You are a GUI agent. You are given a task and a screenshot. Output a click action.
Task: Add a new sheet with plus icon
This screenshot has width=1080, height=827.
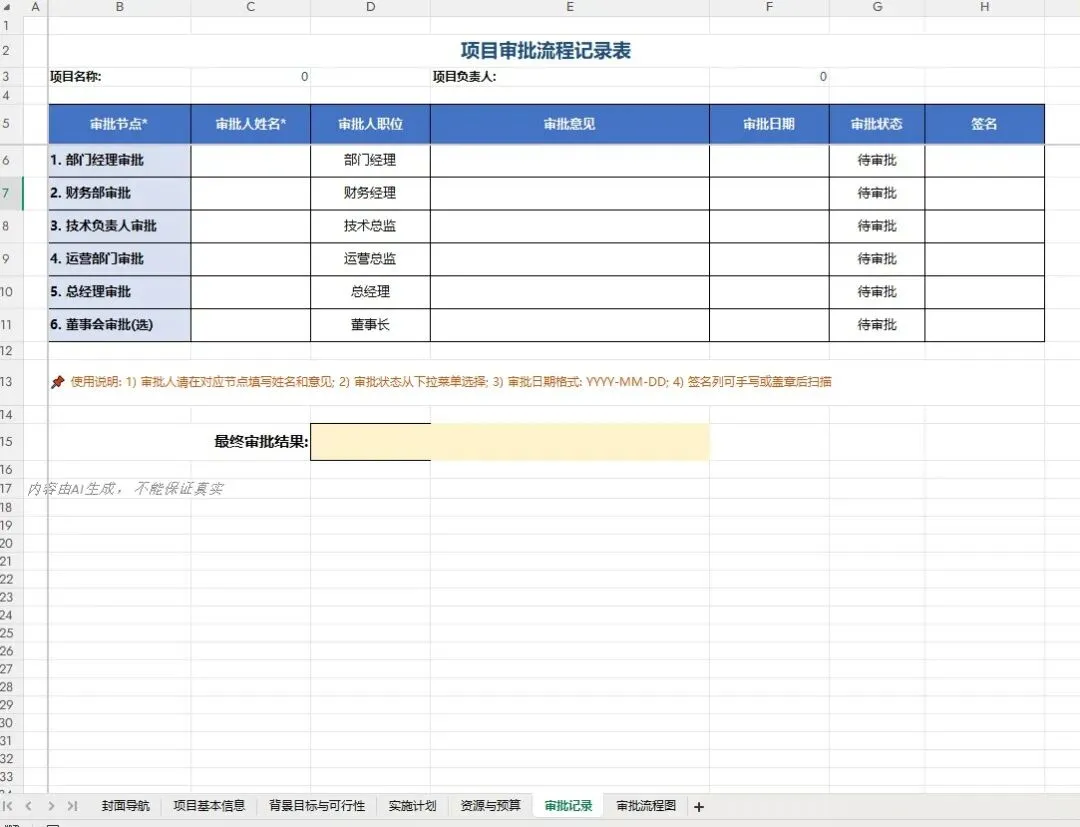pos(698,806)
